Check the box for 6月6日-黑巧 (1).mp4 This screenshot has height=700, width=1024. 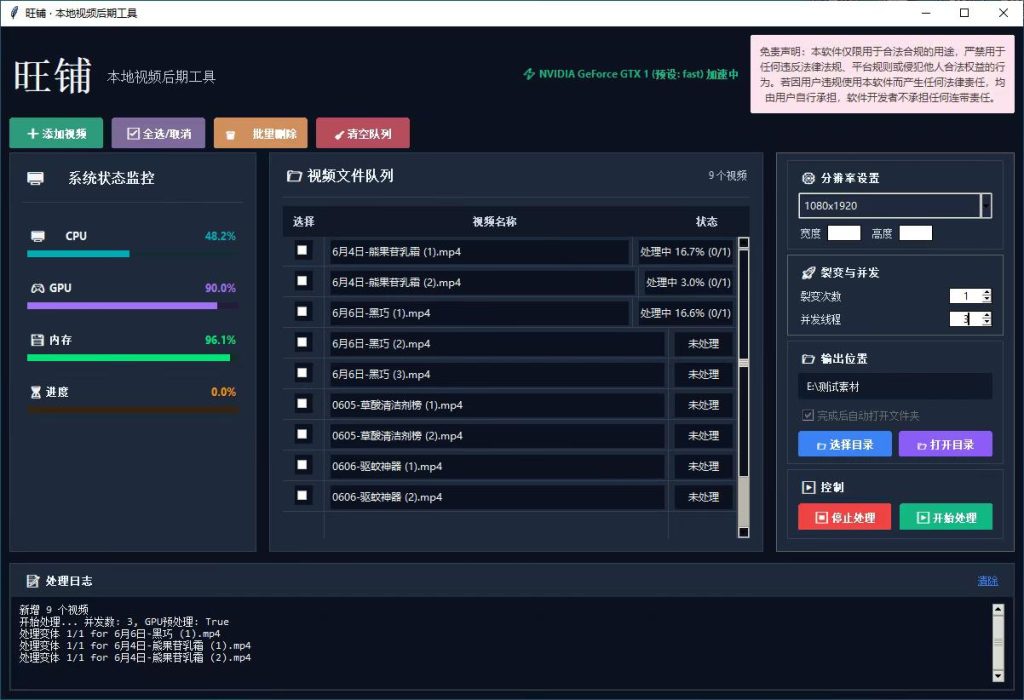click(302, 311)
